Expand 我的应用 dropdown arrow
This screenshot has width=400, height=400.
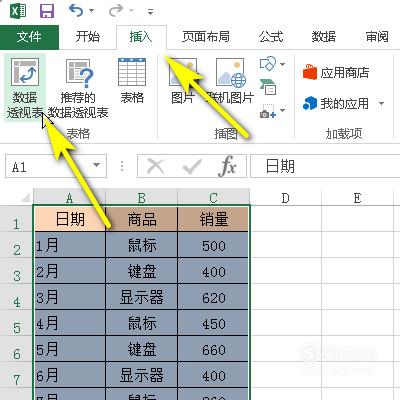click(x=382, y=104)
